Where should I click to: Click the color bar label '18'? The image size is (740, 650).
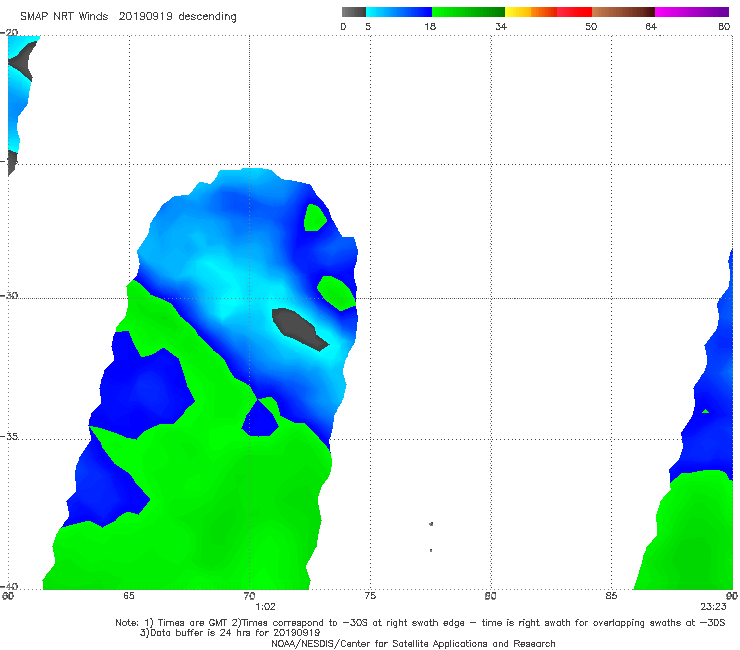[x=430, y=27]
